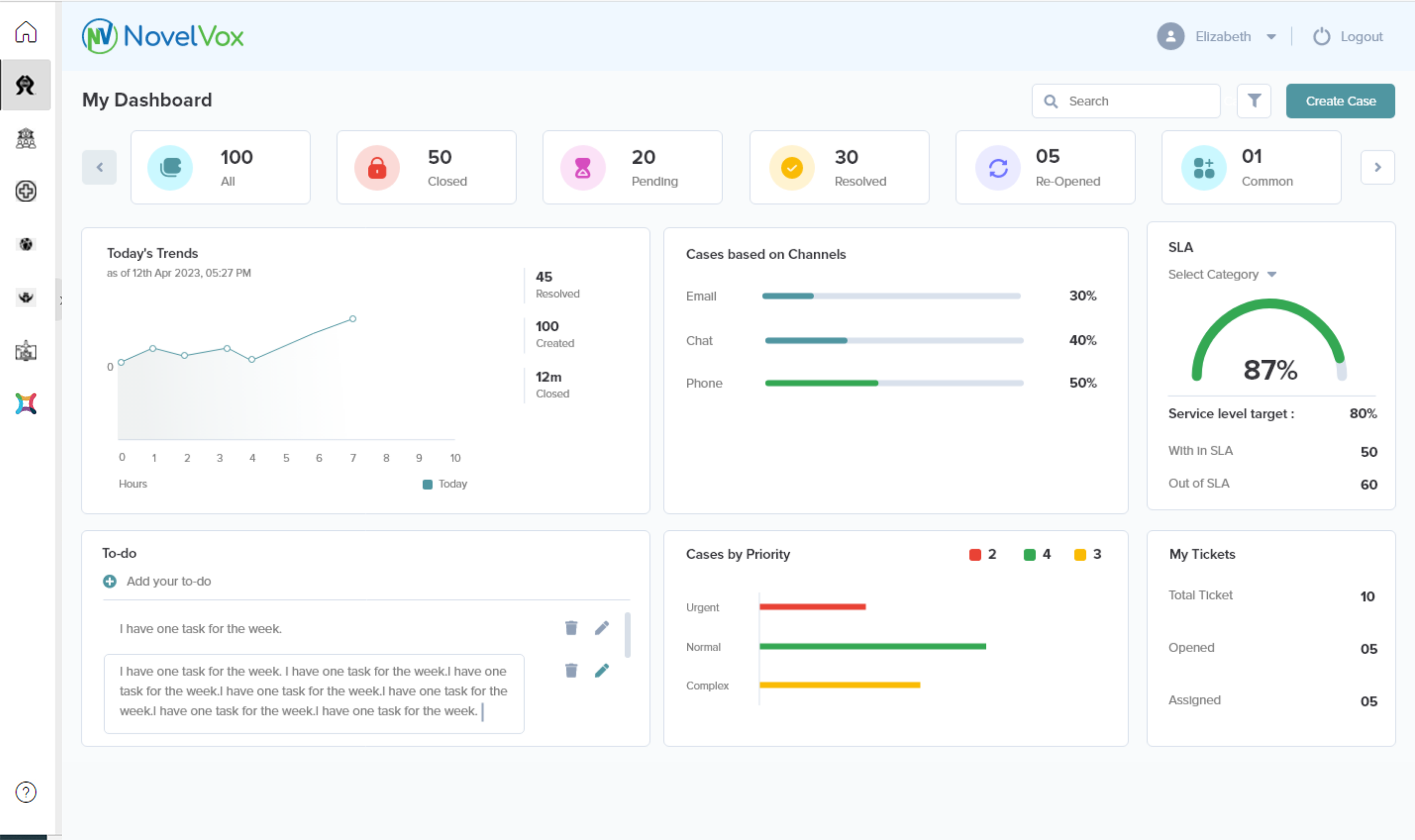
Task: Click the help question mark icon
Action: (25, 792)
